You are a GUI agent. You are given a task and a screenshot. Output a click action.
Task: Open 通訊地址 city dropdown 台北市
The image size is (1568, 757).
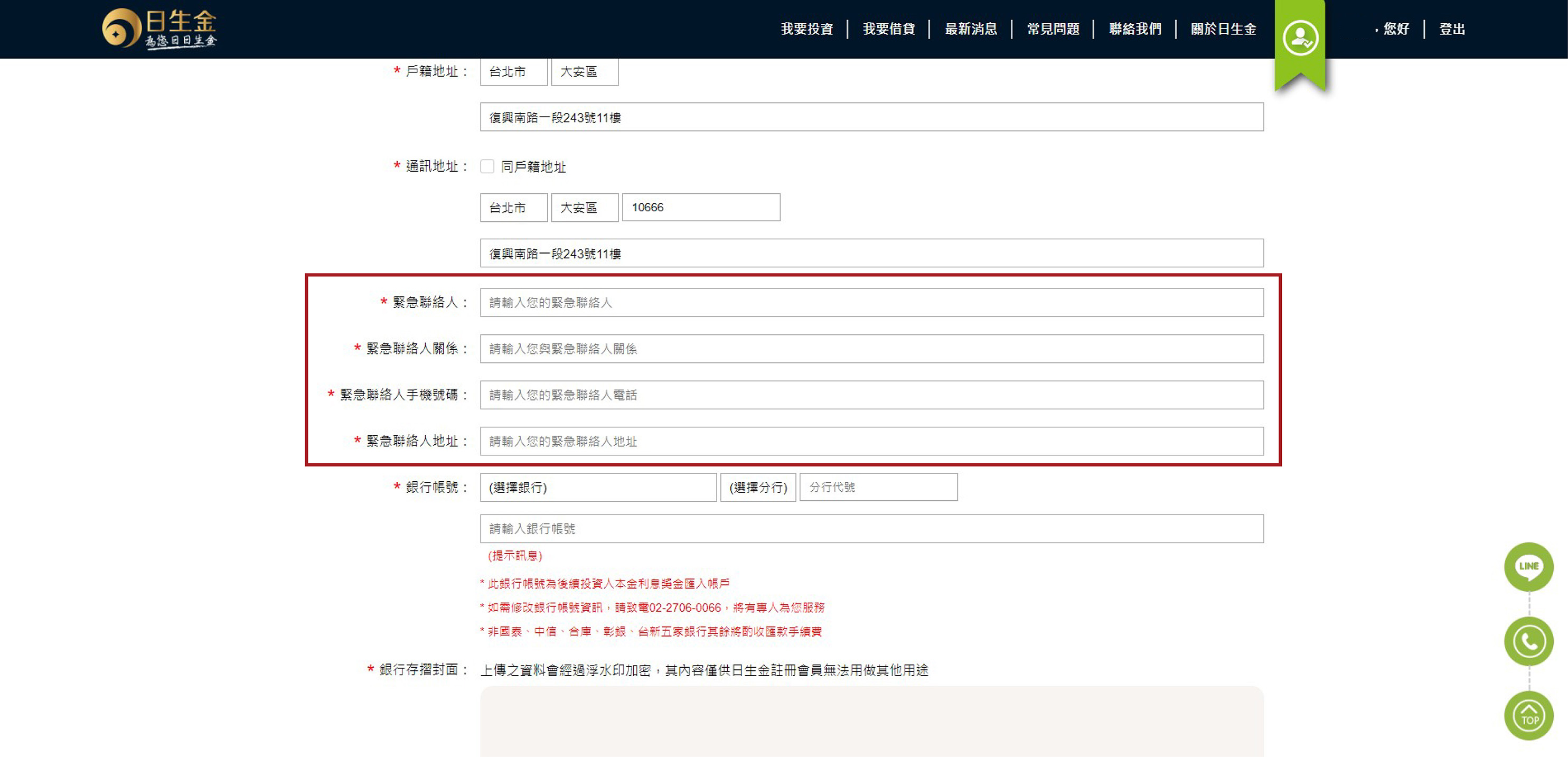[513, 208]
